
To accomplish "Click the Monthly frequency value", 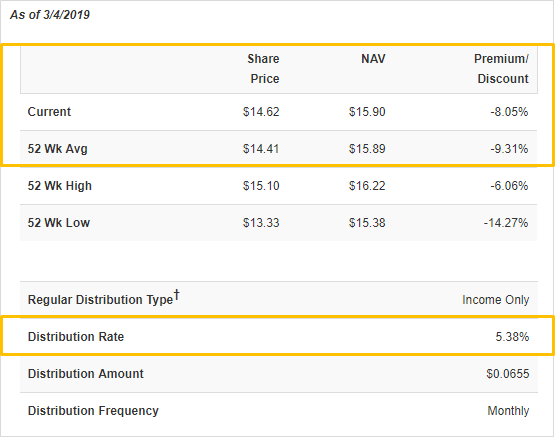I will pos(508,411).
